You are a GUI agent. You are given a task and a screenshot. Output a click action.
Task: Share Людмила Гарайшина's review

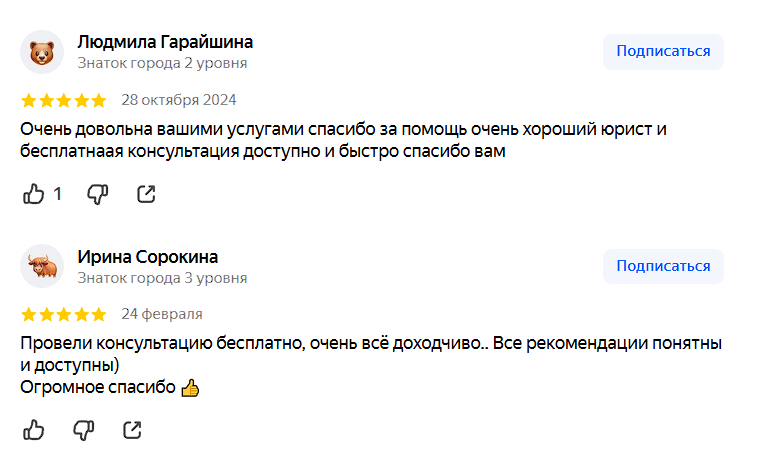[146, 194]
